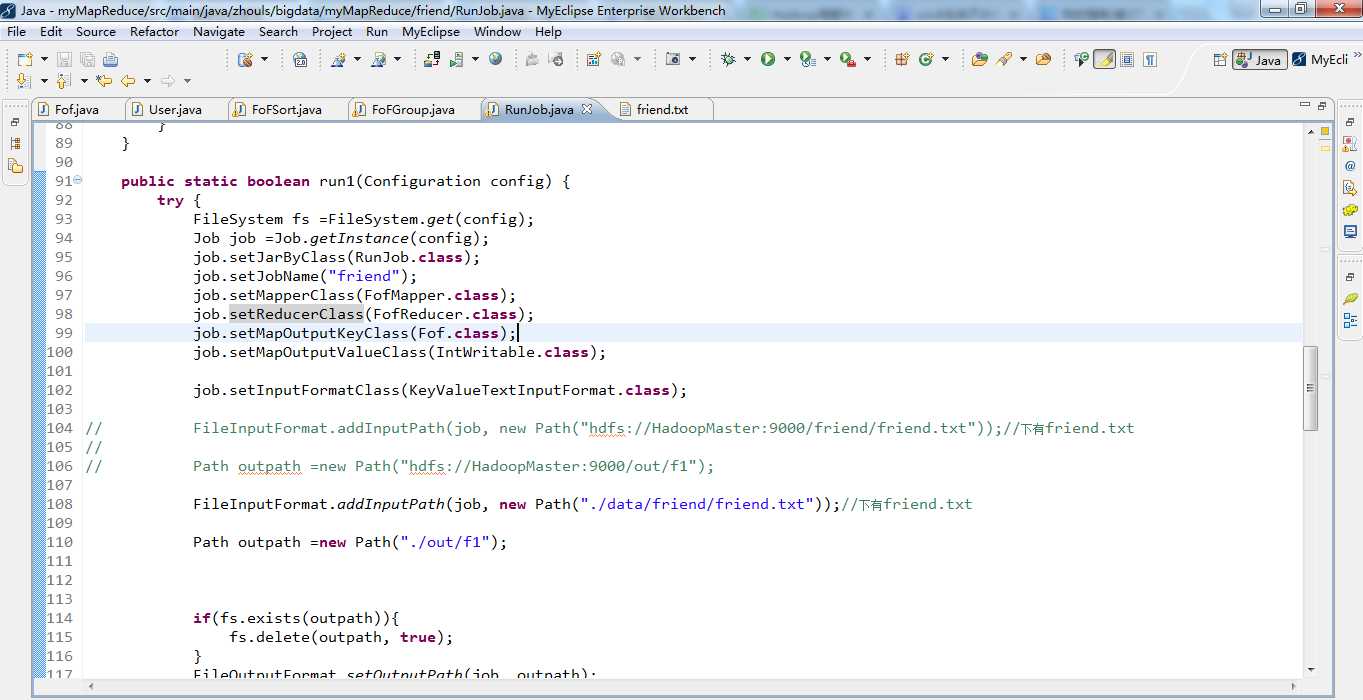The width and height of the screenshot is (1363, 700).
Task: Click setReducerClass highlighted text
Action: (x=296, y=314)
